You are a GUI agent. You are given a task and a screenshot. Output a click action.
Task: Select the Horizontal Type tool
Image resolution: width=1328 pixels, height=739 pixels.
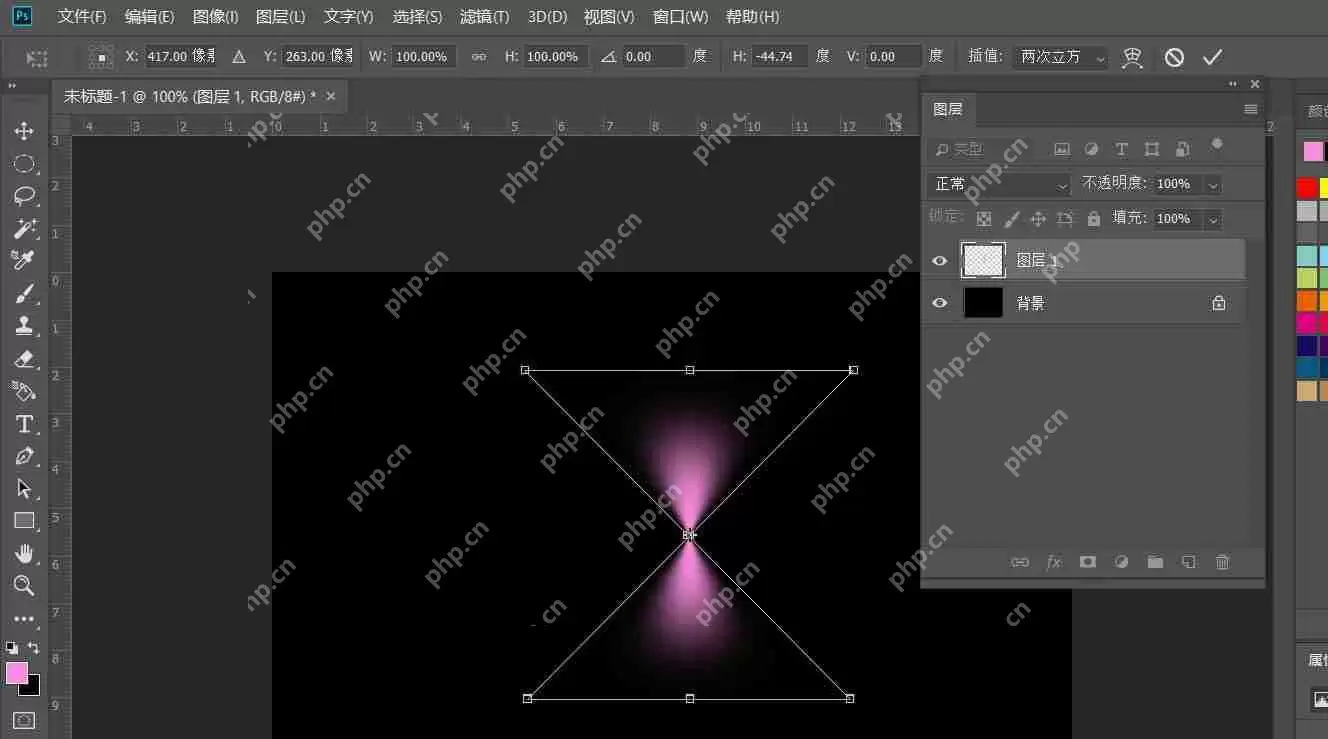pyautogui.click(x=24, y=424)
